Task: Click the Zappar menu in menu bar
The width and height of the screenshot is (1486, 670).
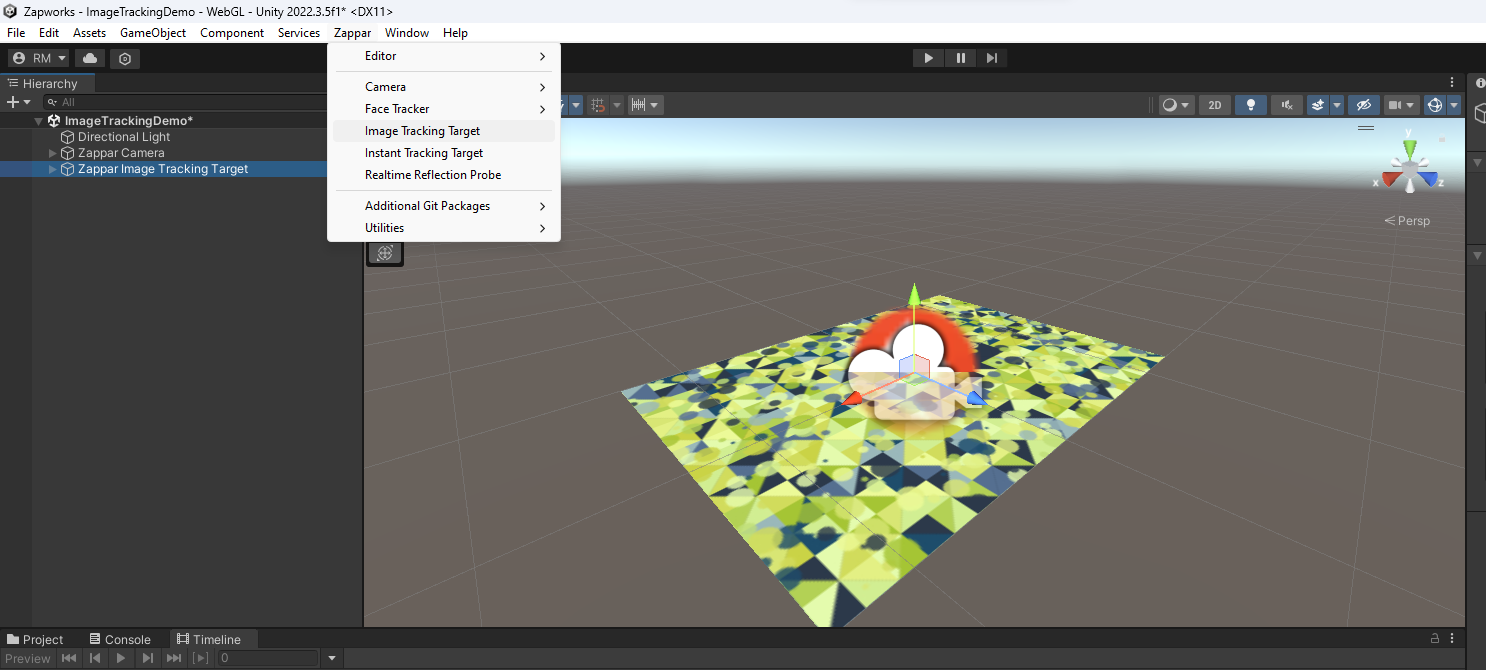Action: (x=353, y=33)
